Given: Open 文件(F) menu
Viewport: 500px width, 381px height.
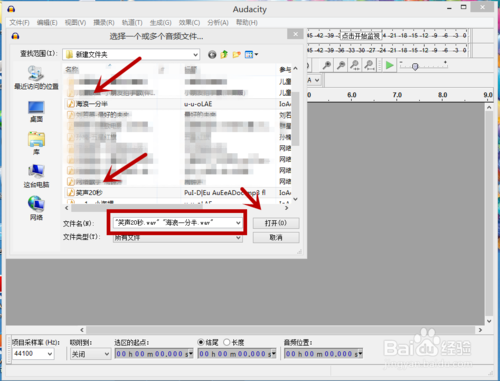Looking at the screenshot, I should 19,23.
